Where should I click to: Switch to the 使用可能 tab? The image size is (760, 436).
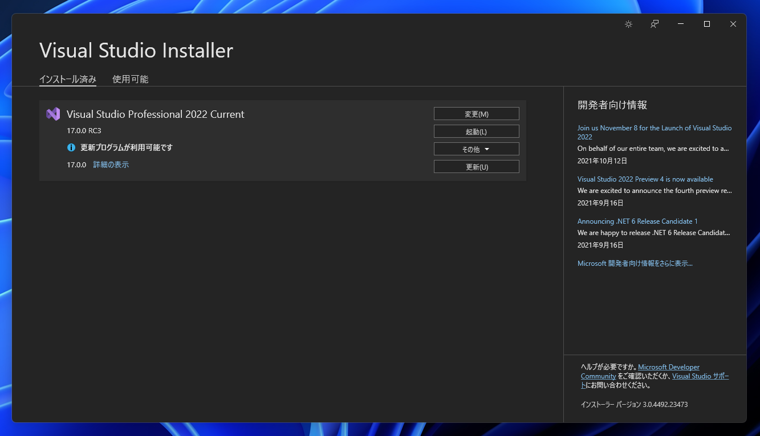click(x=130, y=79)
